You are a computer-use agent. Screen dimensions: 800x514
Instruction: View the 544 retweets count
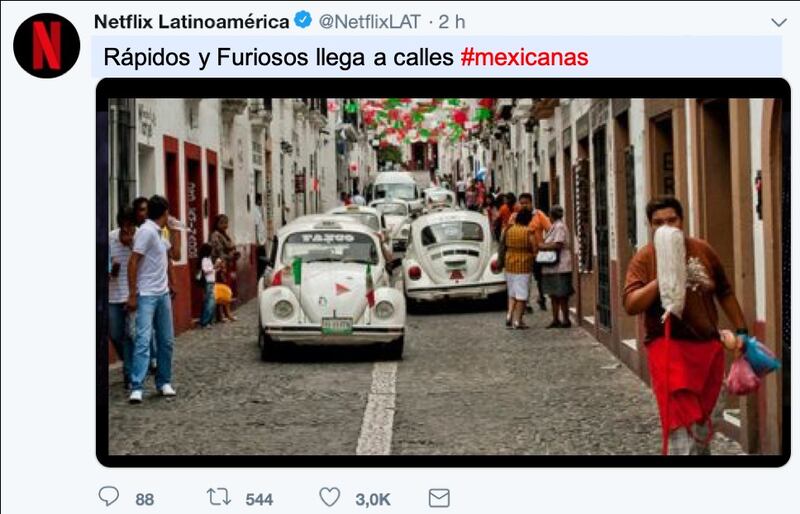tap(259, 499)
